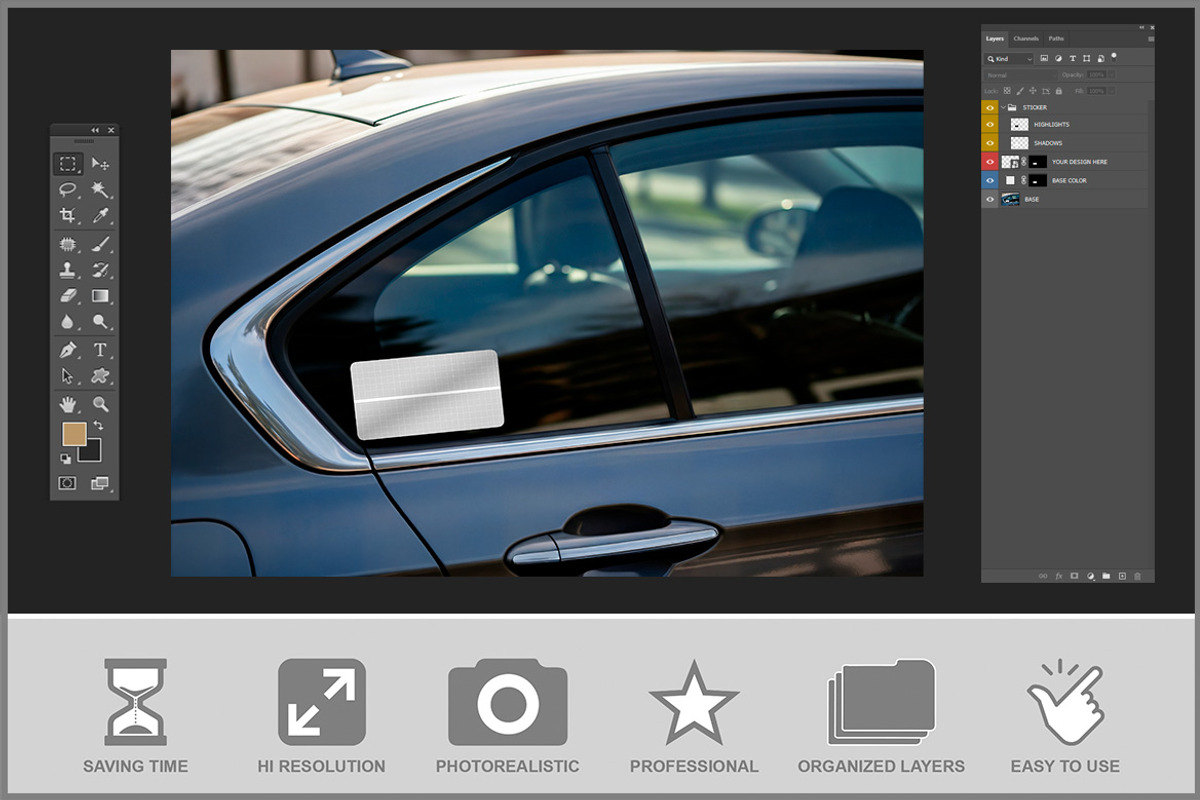Hide the BASE COLOR layer
The height and width of the screenshot is (800, 1200).
990,180
